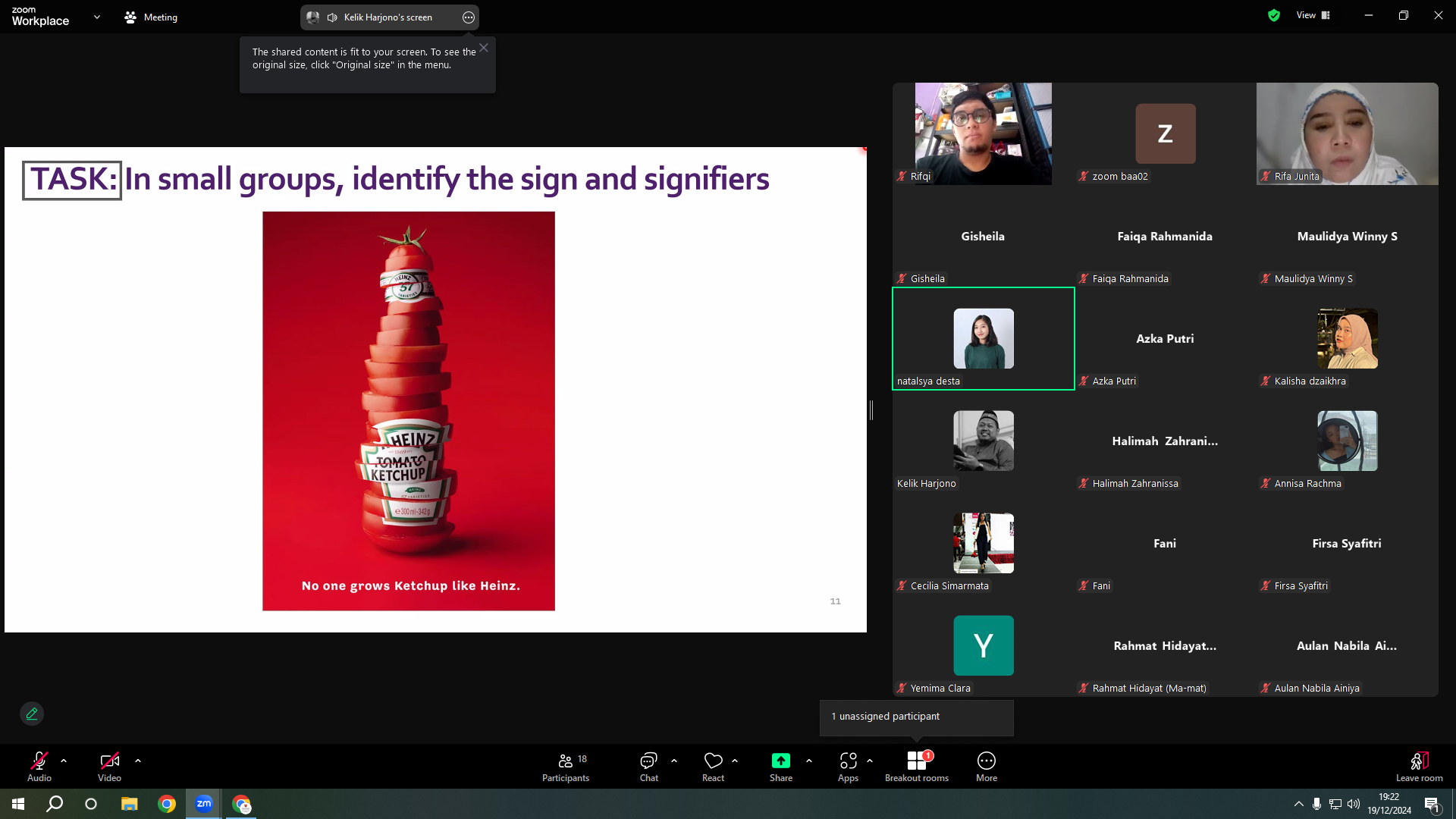Screen dimensions: 1456x819
Task: Select Kalisha dzaikhra's participant tile
Action: pos(1348,338)
